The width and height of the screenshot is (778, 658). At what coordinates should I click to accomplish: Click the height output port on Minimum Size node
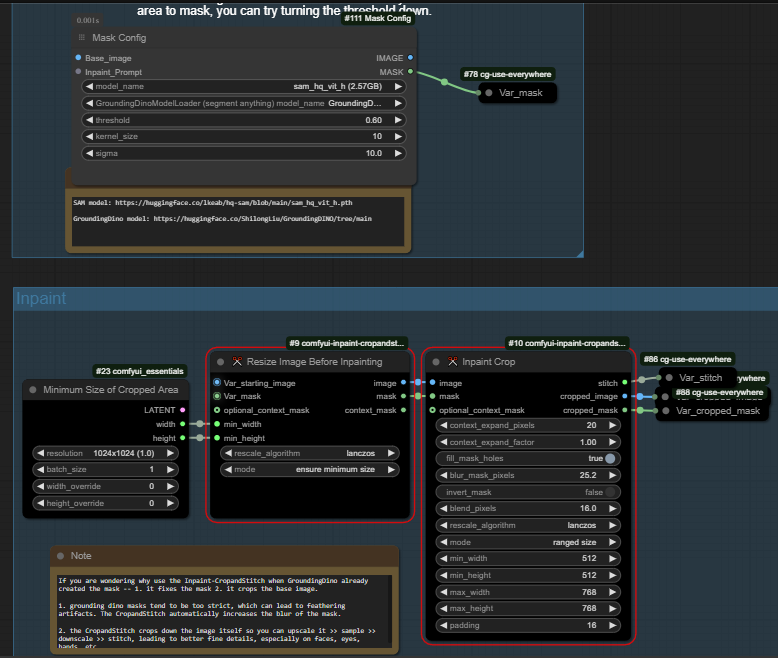tap(183, 438)
